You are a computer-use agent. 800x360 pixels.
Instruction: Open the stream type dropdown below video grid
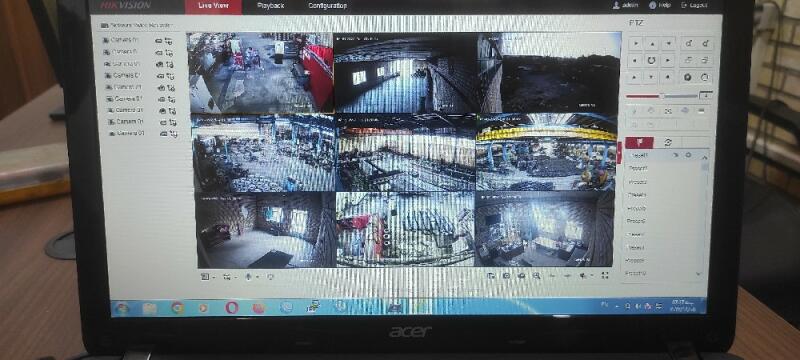click(x=229, y=276)
